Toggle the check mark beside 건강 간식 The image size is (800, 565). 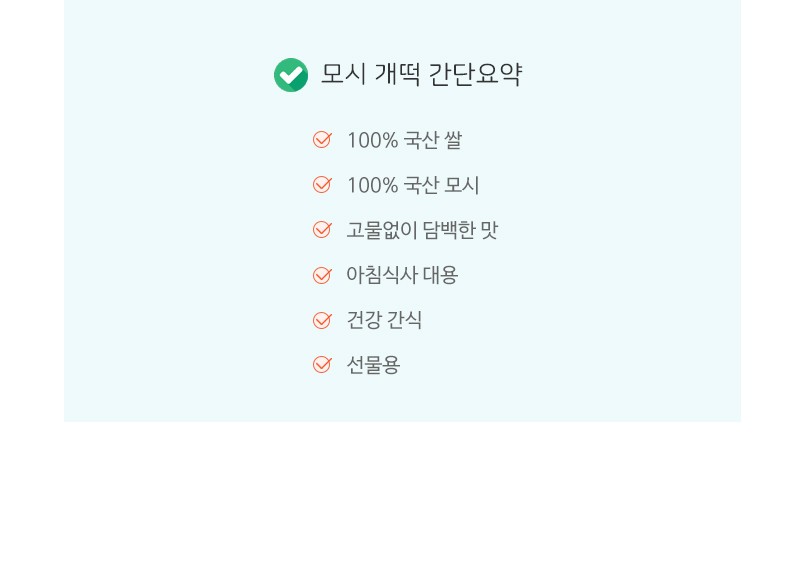pyautogui.click(x=322, y=320)
